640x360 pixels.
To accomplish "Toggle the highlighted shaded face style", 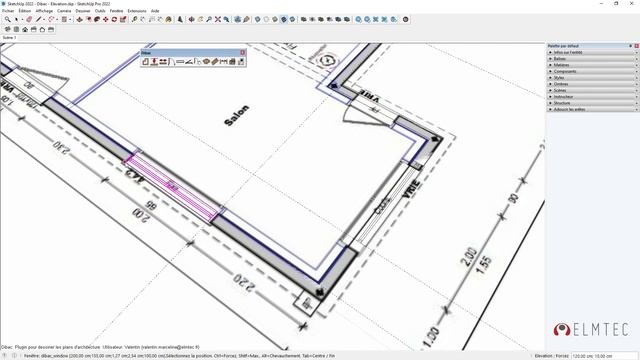I will click(x=284, y=19).
